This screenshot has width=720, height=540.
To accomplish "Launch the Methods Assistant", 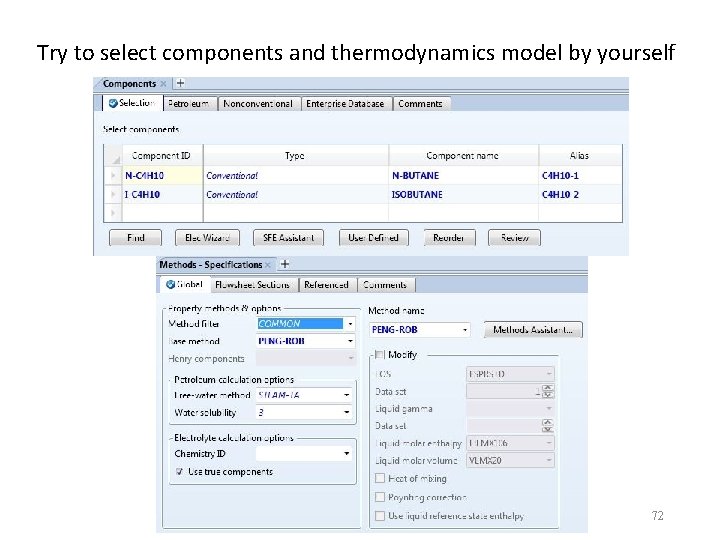I will click(533, 329).
